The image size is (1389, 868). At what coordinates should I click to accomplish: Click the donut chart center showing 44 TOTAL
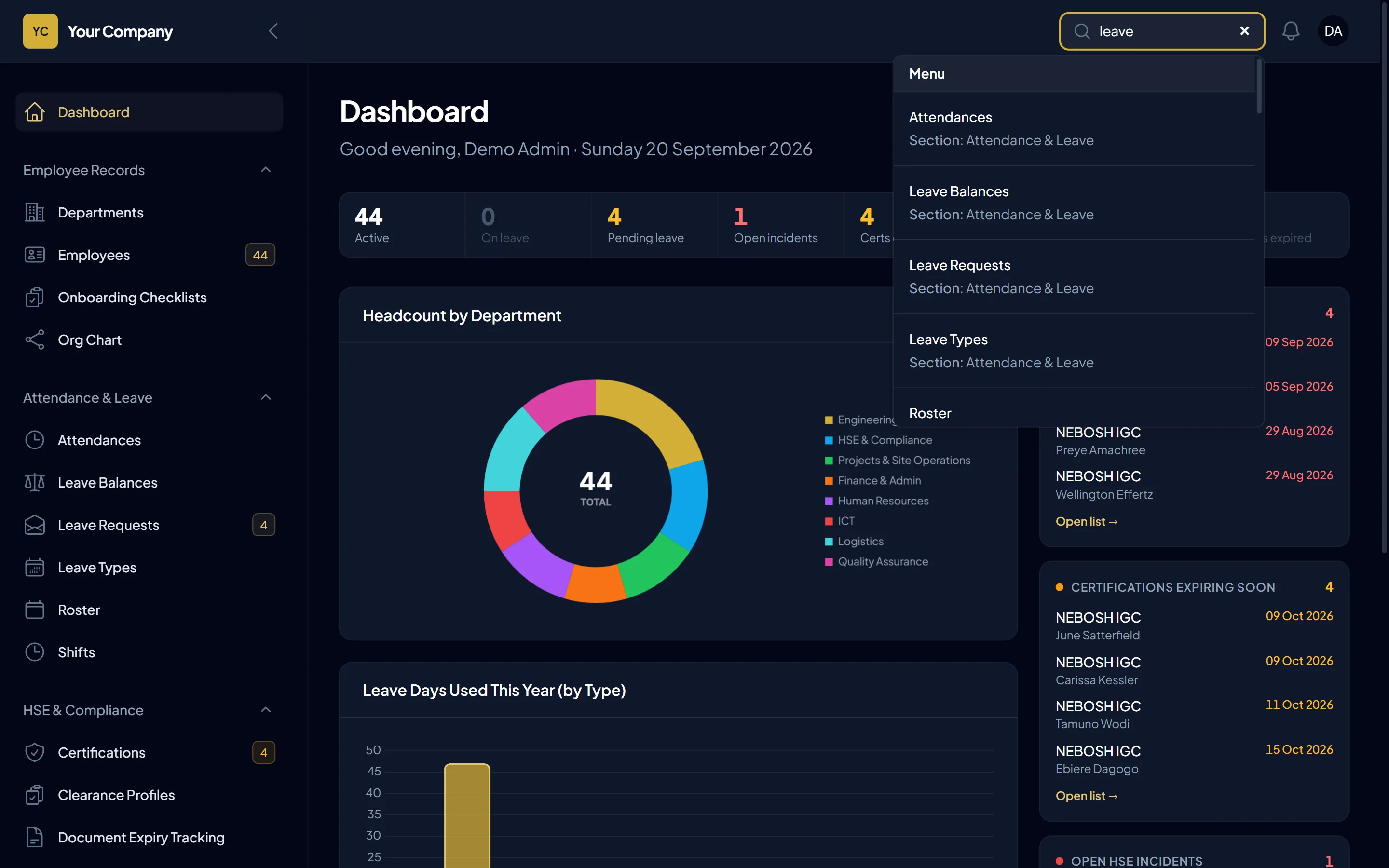(595, 489)
